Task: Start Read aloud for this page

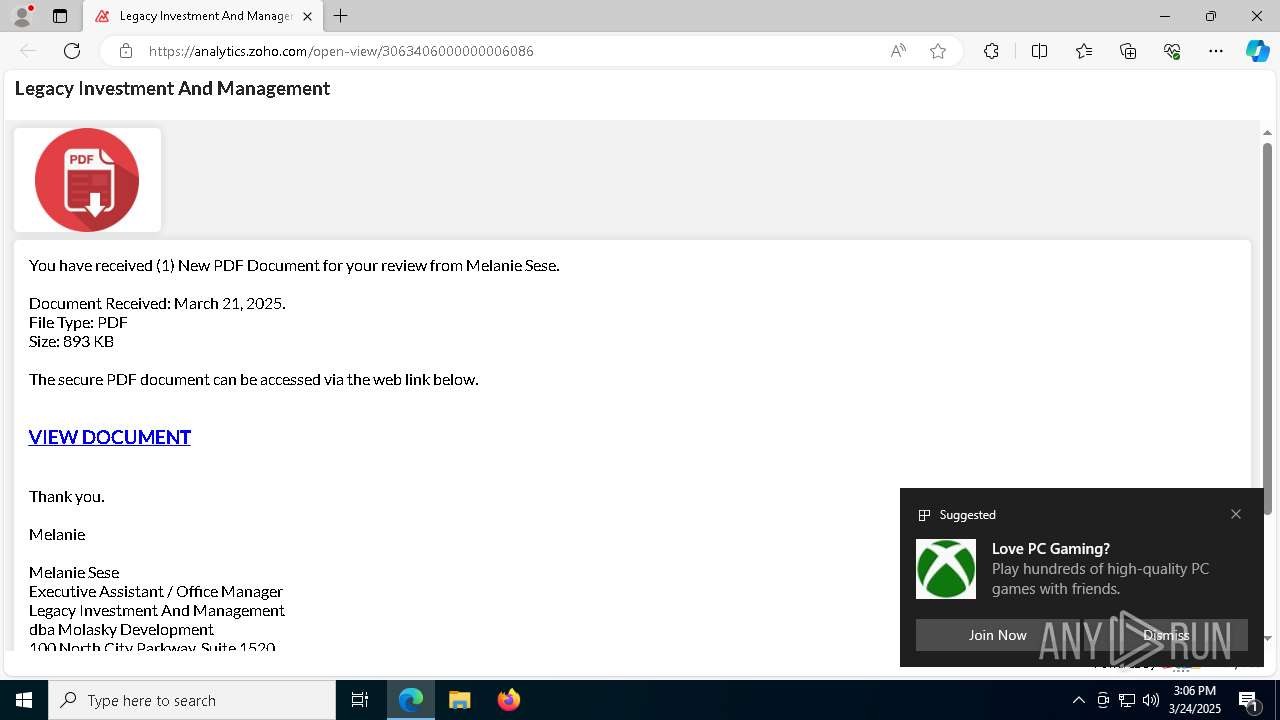Action: 898,51
